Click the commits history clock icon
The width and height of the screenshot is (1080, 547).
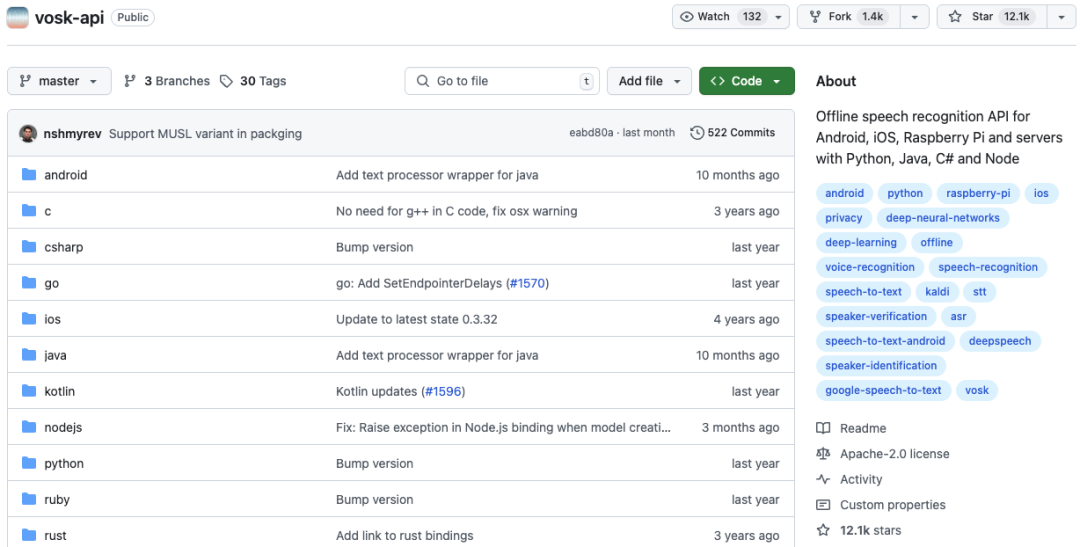(x=697, y=133)
